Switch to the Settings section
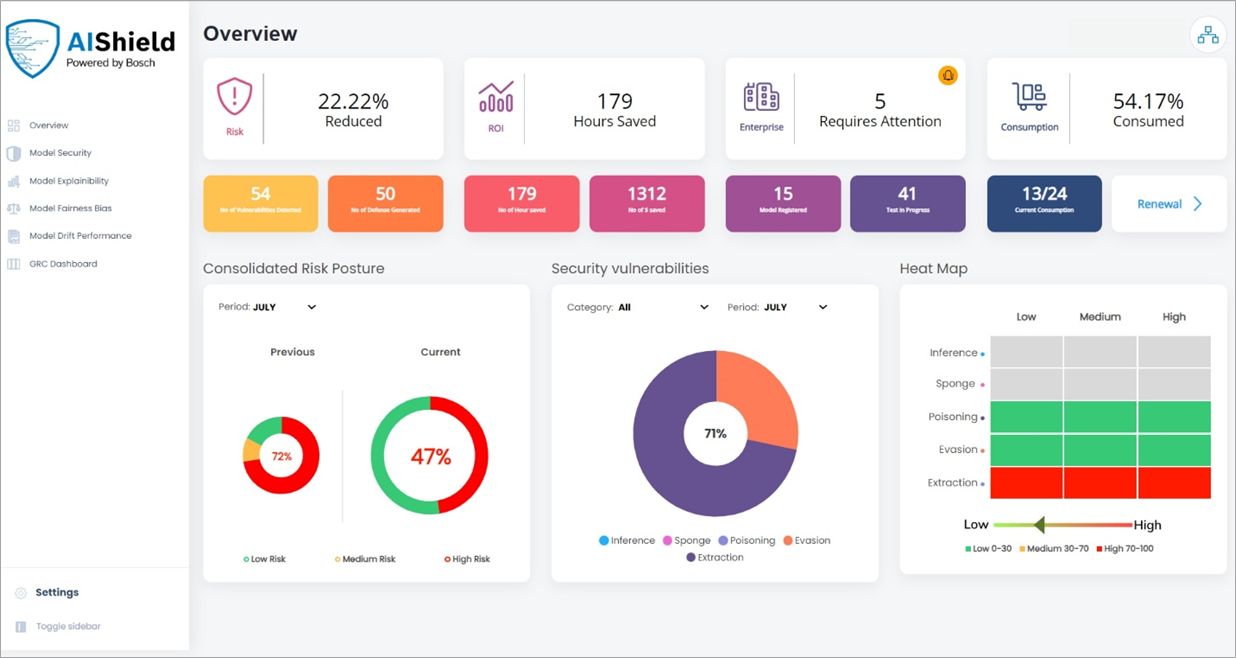Image resolution: width=1236 pixels, height=658 pixels. click(x=57, y=592)
